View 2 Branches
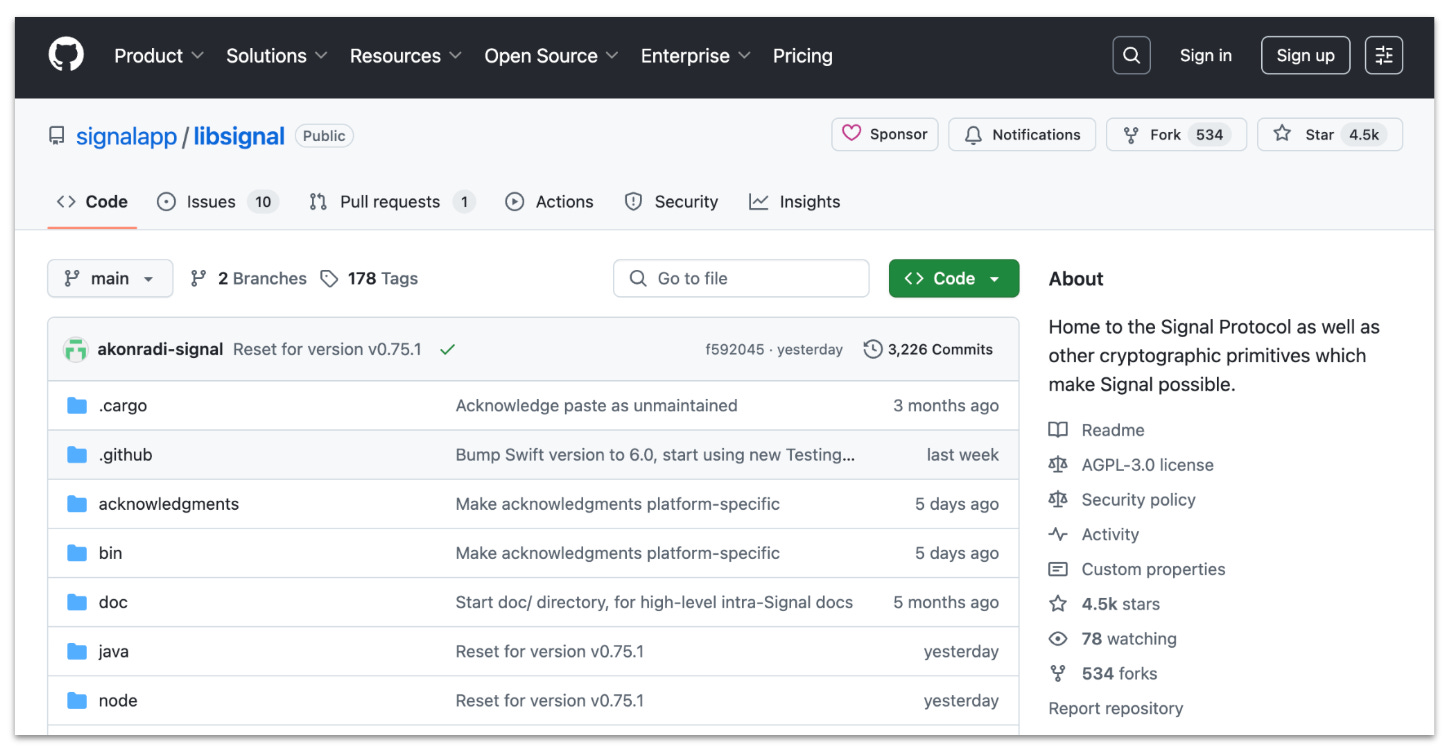 tap(249, 279)
